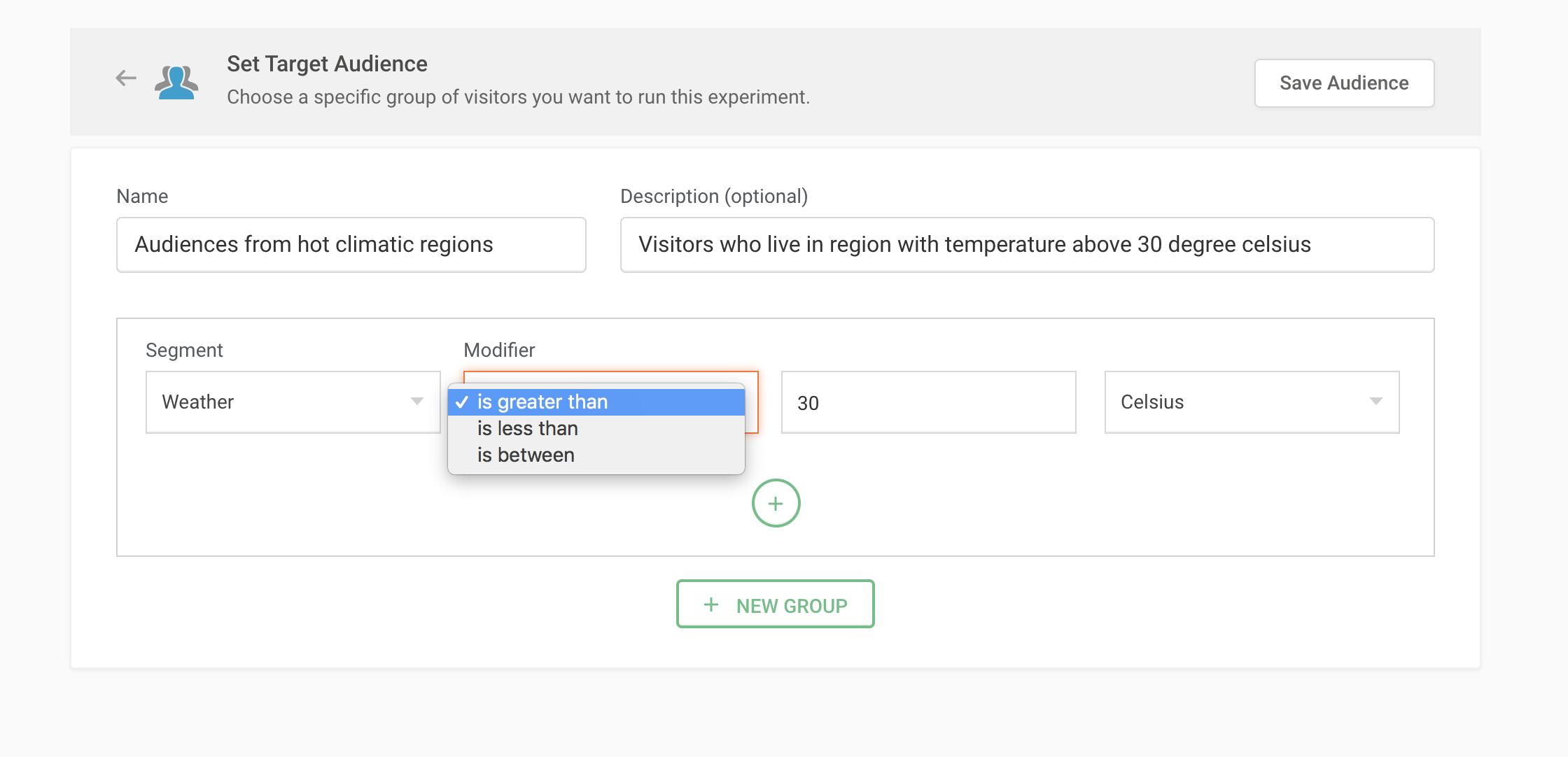Click the green circular plus icon

click(x=776, y=503)
